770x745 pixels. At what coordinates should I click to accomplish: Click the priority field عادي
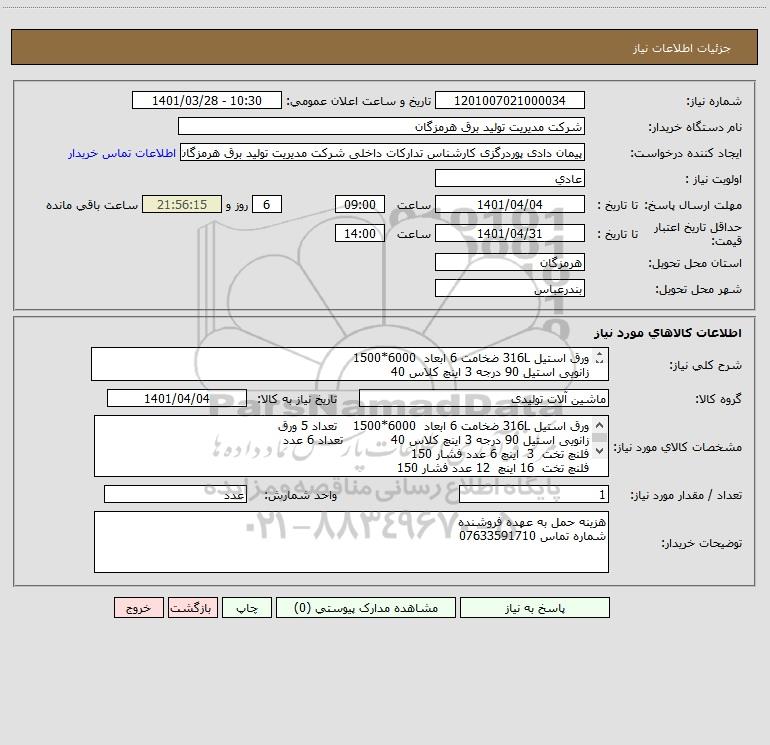510,179
